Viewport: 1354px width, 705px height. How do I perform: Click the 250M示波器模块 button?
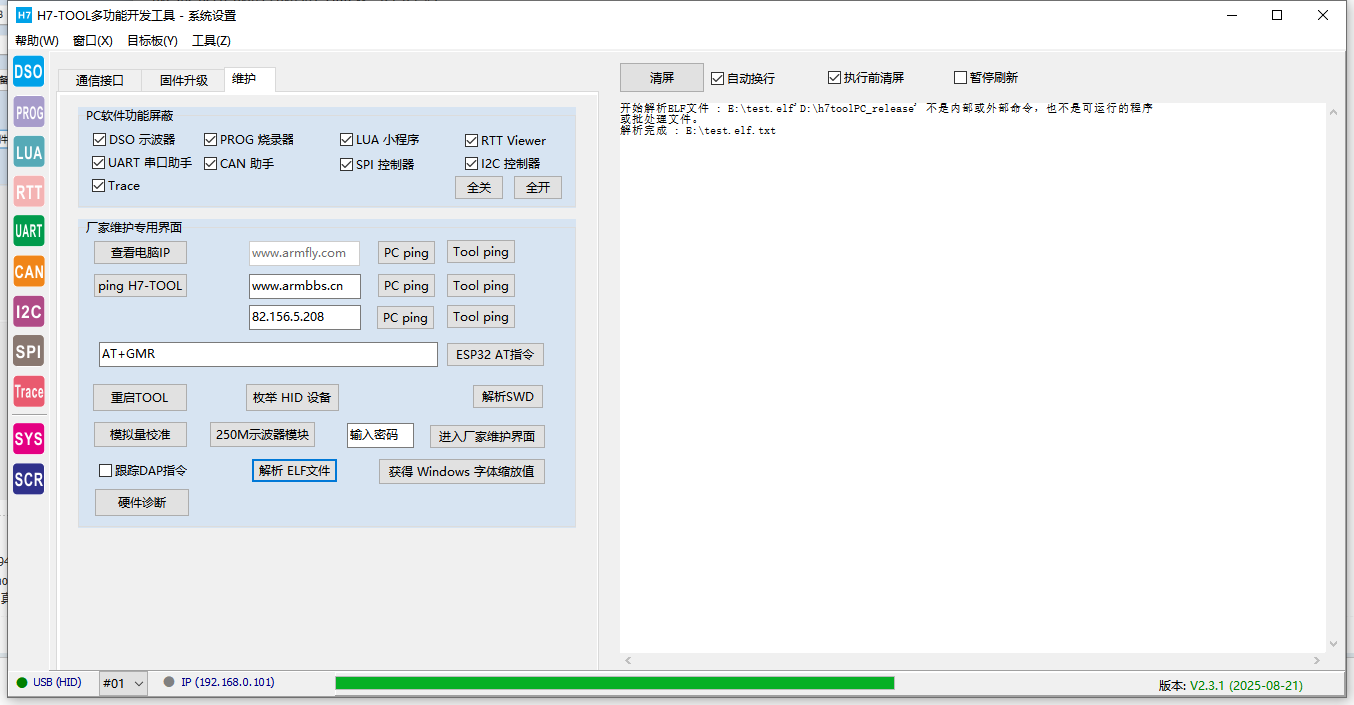pos(263,435)
